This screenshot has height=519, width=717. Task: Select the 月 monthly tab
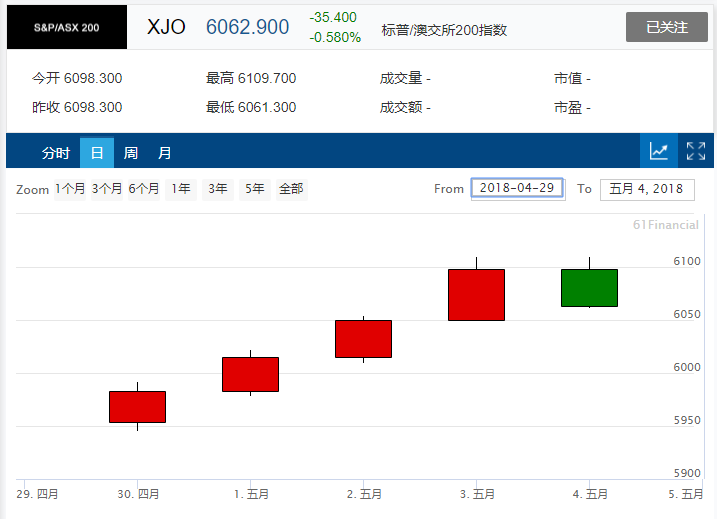coord(164,153)
